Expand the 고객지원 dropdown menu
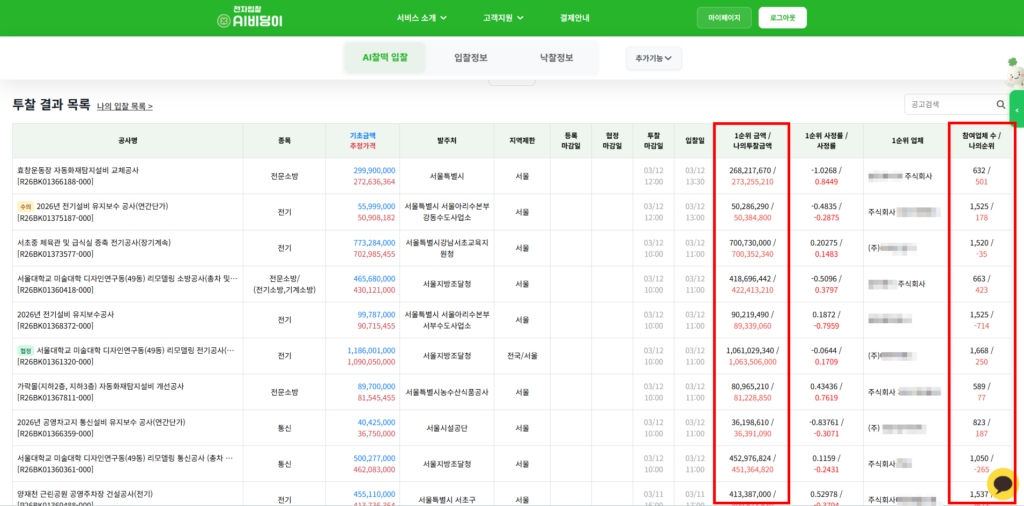Screen dimensions: 1024x506 [504, 18]
